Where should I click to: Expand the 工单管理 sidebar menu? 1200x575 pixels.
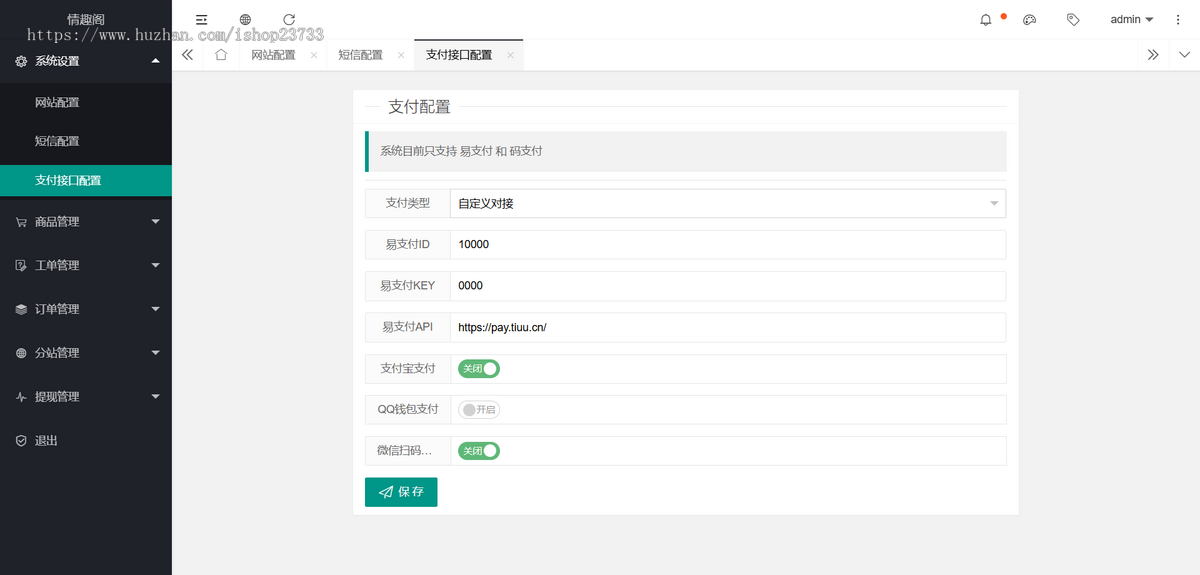86,265
